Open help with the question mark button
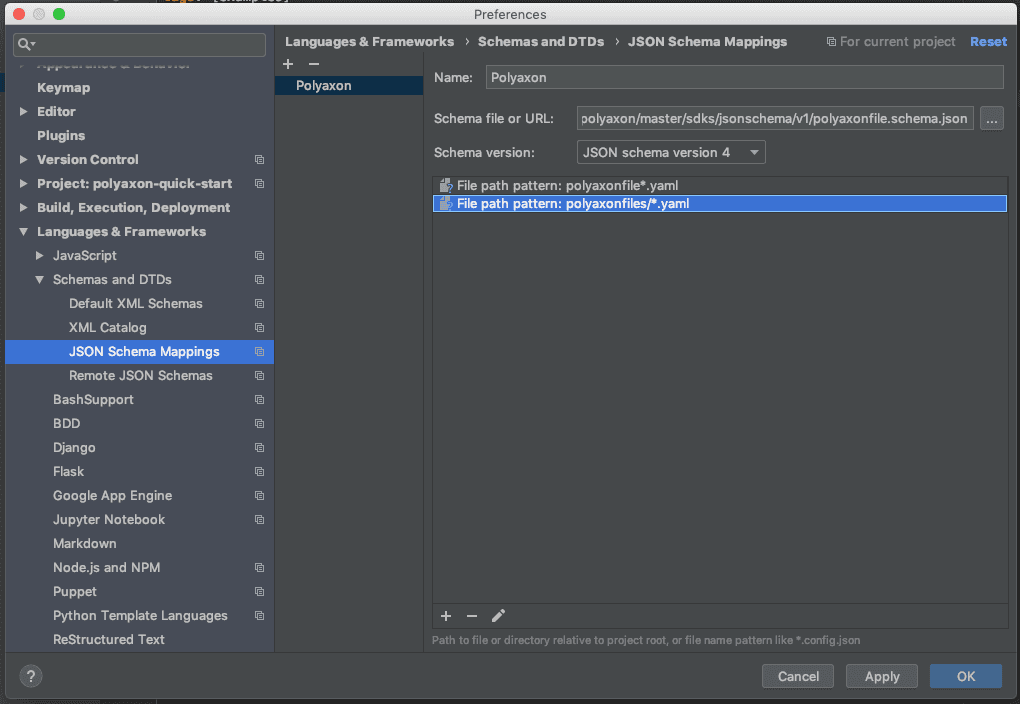Screen dimensions: 1020x704 pyautogui.click(x=31, y=676)
